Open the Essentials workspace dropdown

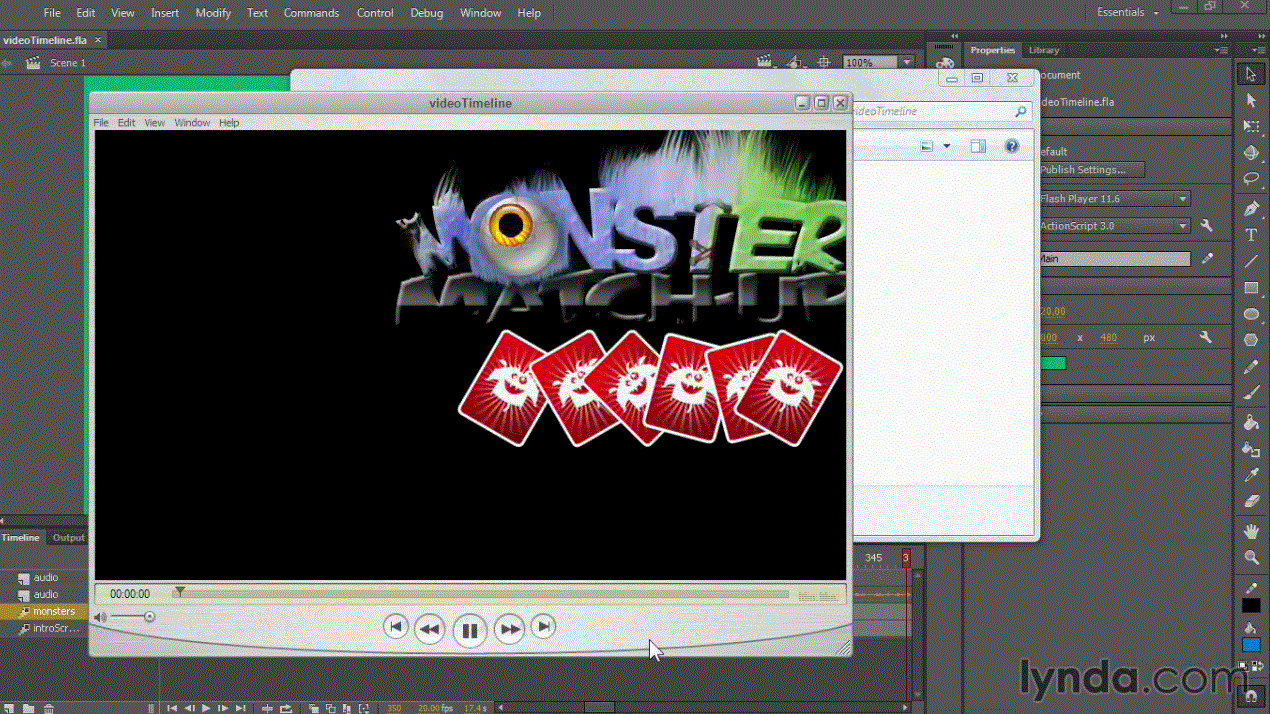tap(1128, 12)
